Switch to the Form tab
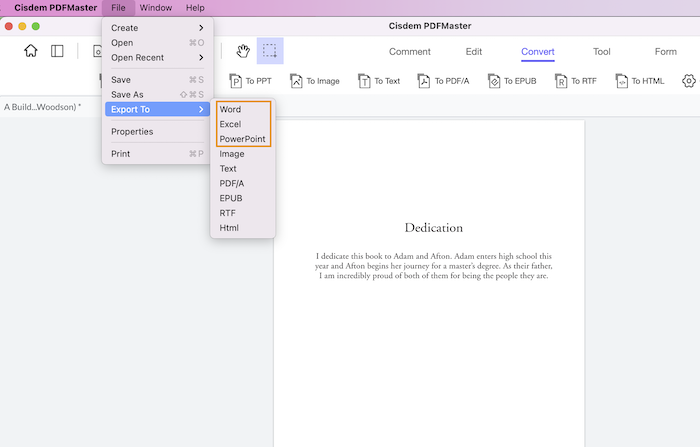700x447 pixels. pos(666,51)
